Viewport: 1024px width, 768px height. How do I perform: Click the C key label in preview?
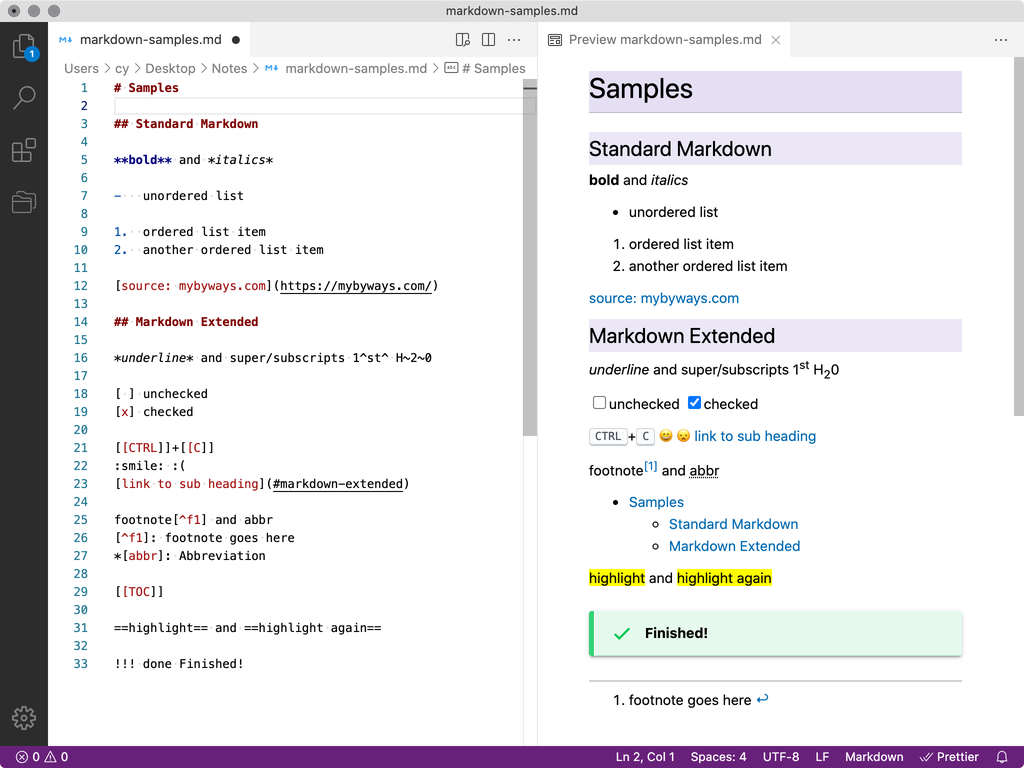point(645,436)
